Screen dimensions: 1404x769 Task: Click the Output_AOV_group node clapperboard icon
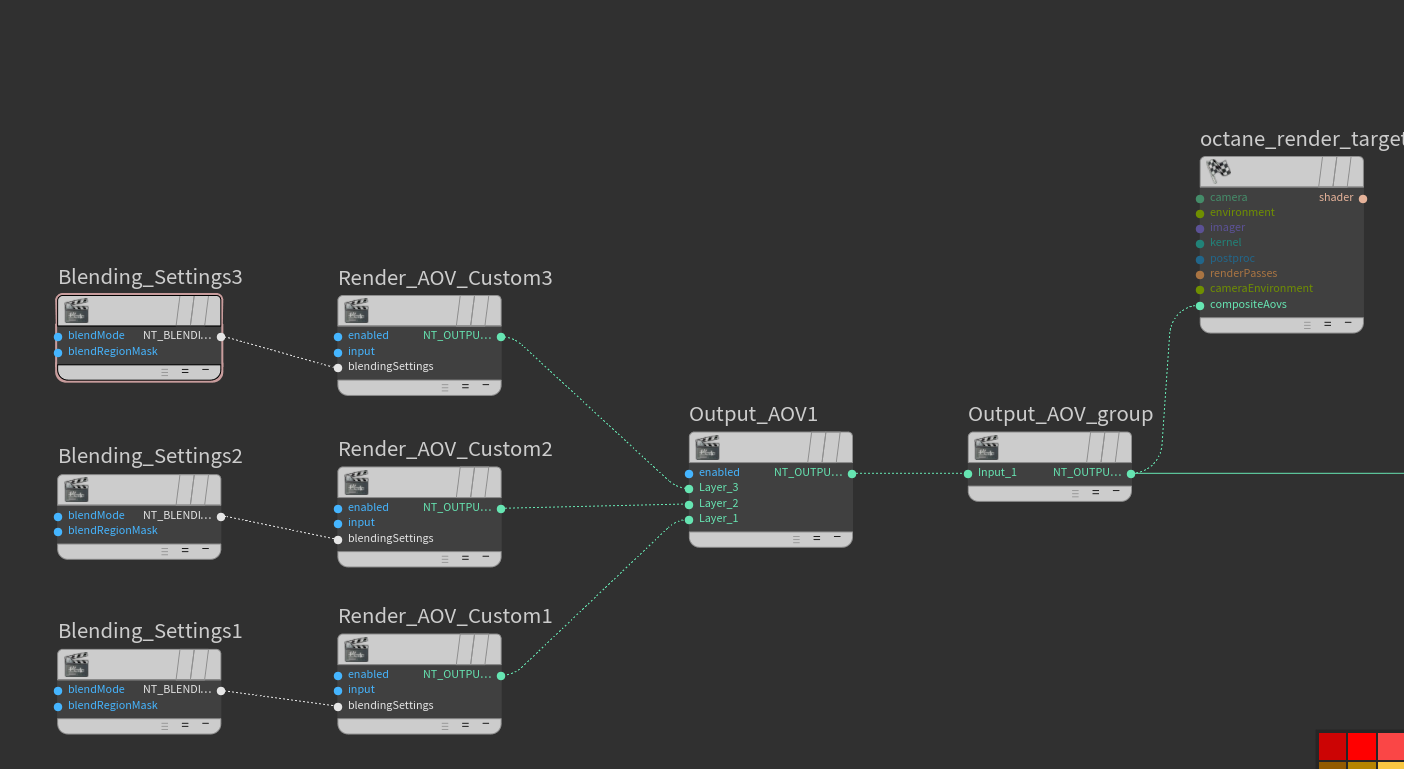(986, 448)
